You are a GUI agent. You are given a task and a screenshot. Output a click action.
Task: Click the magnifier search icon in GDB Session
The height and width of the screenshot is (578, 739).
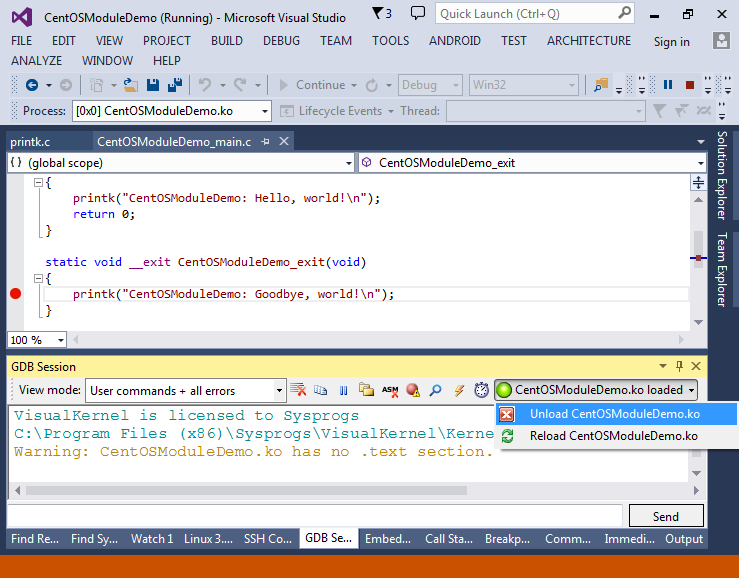pyautogui.click(x=435, y=390)
